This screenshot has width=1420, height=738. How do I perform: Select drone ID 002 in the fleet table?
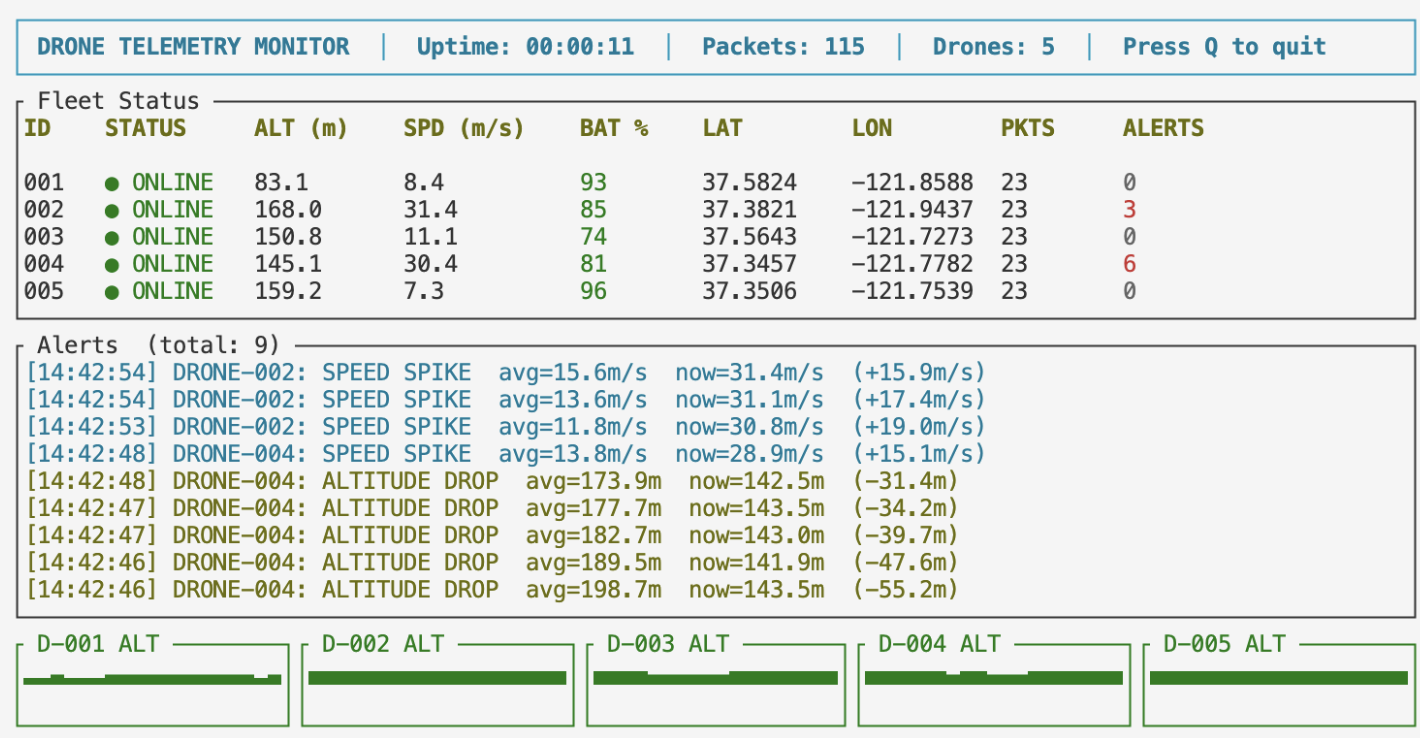pyautogui.click(x=44, y=210)
